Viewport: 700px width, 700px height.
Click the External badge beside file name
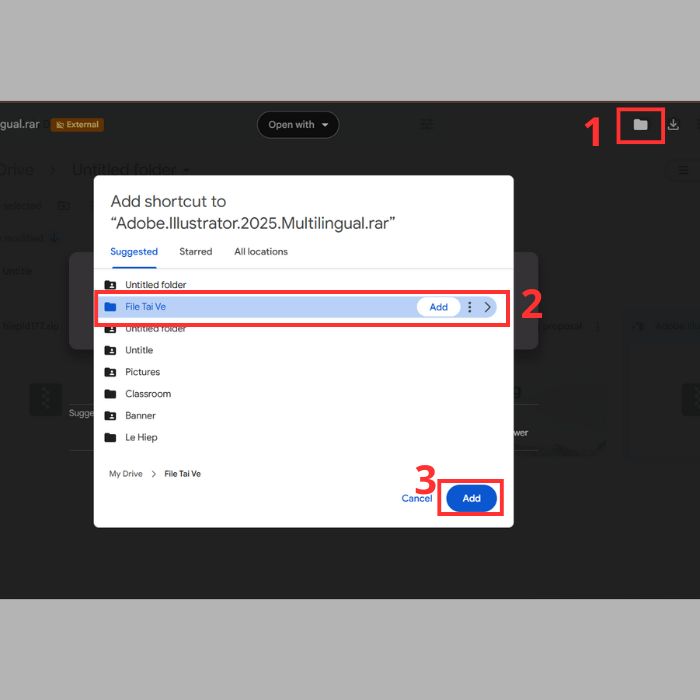pyautogui.click(x=77, y=125)
